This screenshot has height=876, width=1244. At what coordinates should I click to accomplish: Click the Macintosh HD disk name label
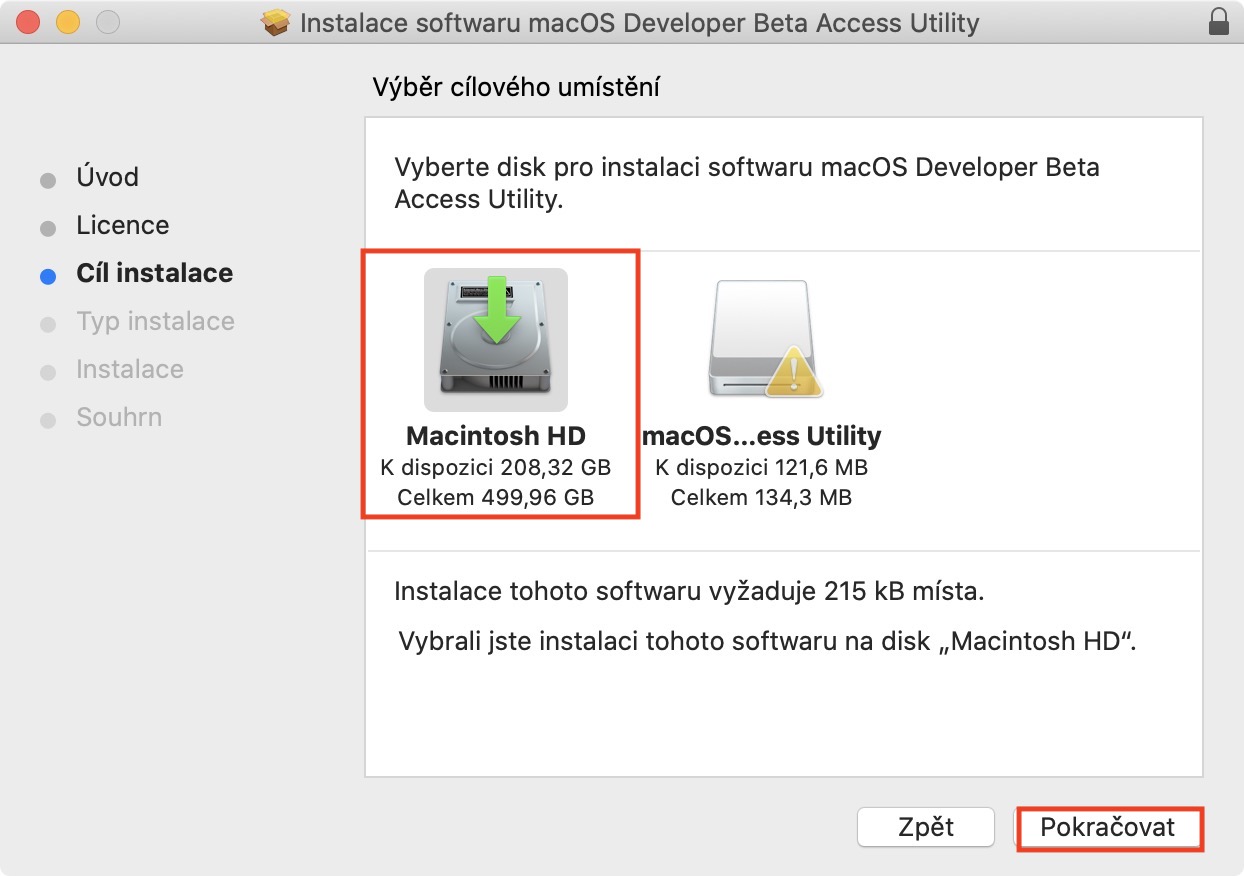(x=496, y=437)
